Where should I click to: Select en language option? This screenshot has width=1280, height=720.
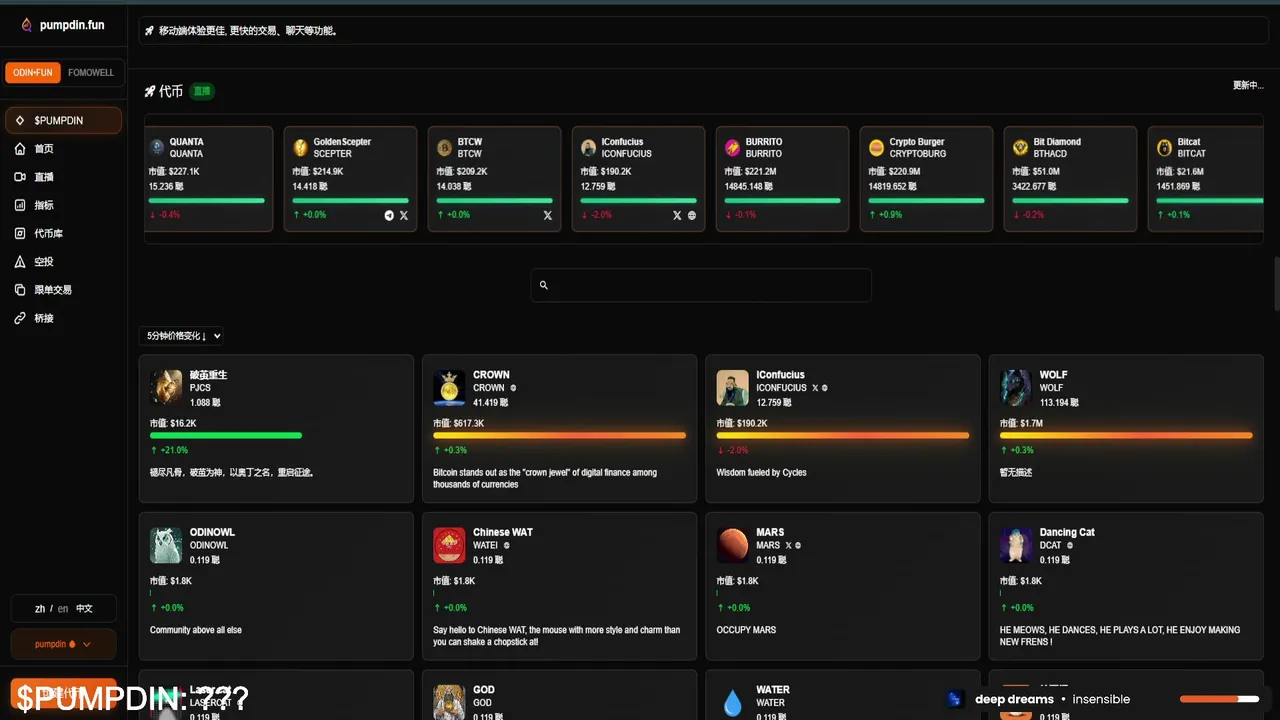63,609
